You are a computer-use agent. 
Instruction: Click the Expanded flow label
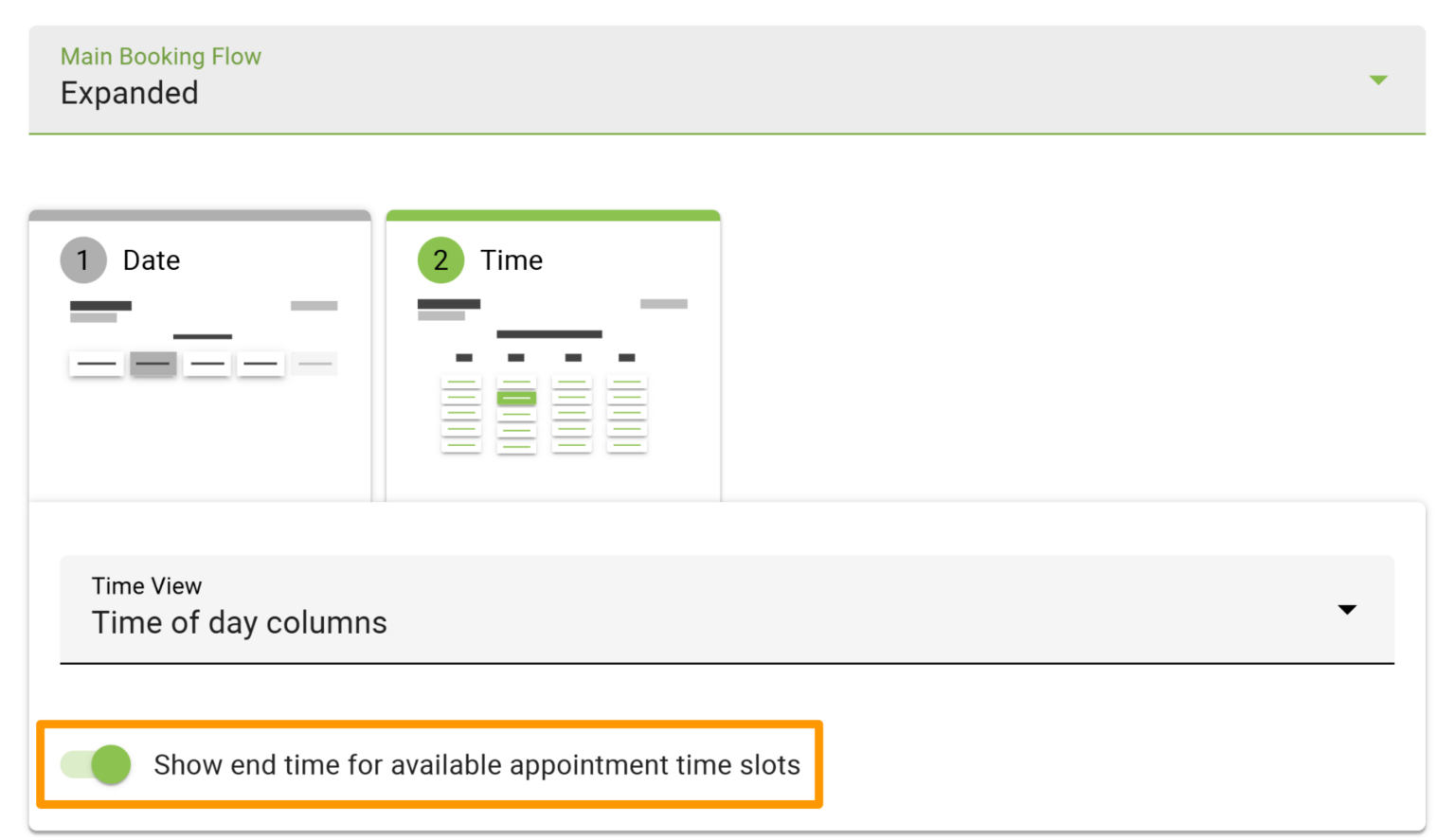129,93
